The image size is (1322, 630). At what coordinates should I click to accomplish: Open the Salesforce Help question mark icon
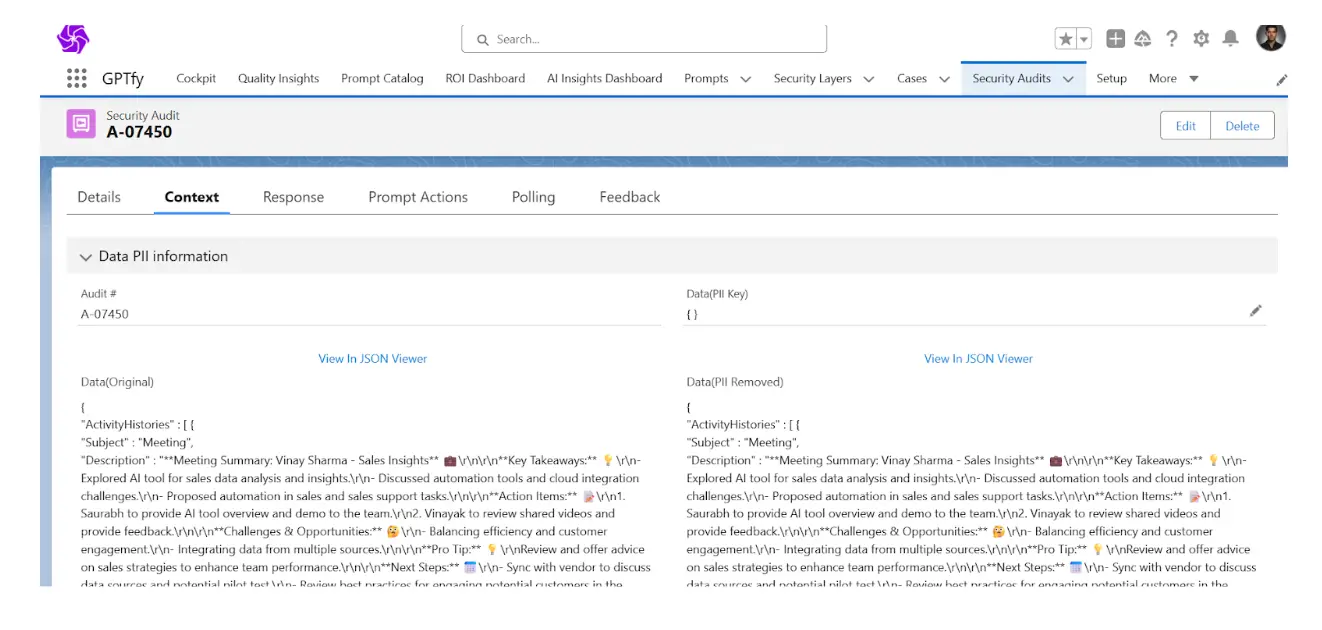(1172, 38)
